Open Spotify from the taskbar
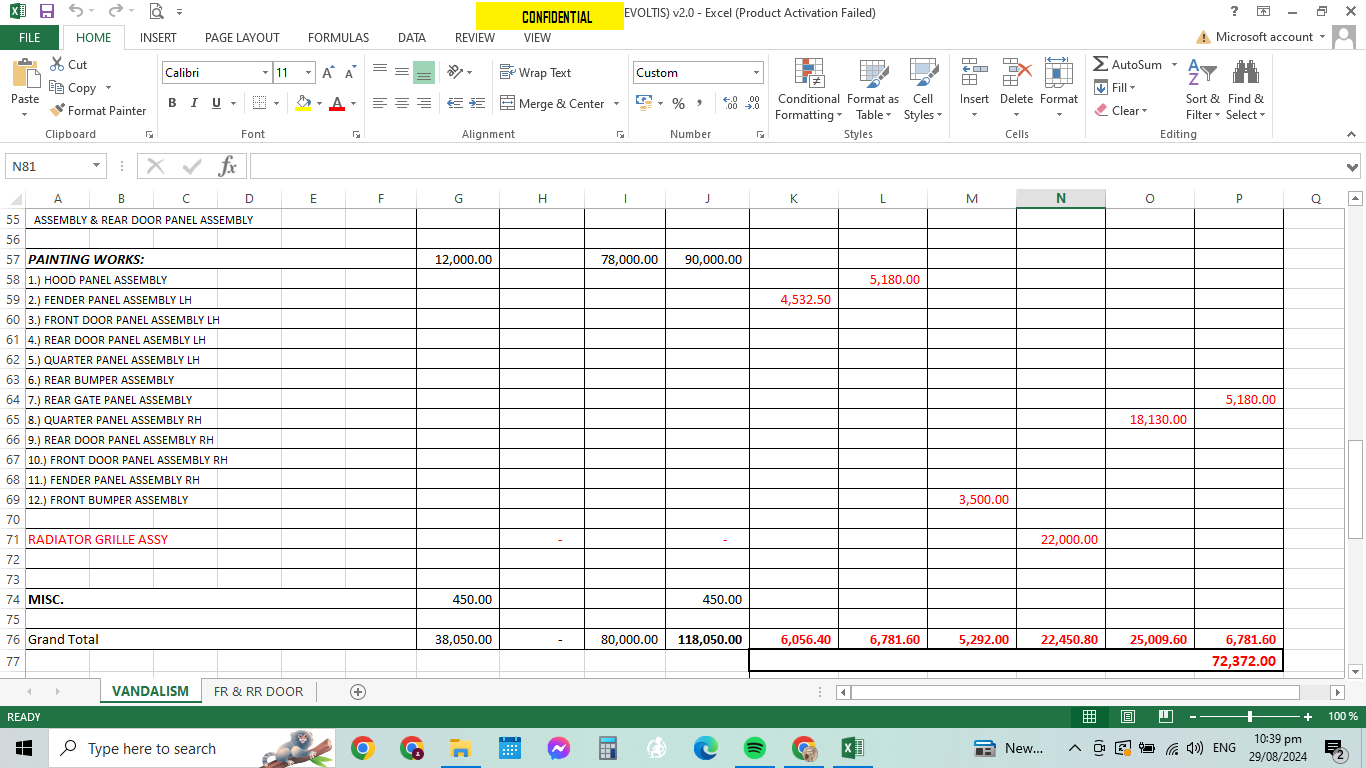The height and width of the screenshot is (768, 1366). tap(755, 748)
